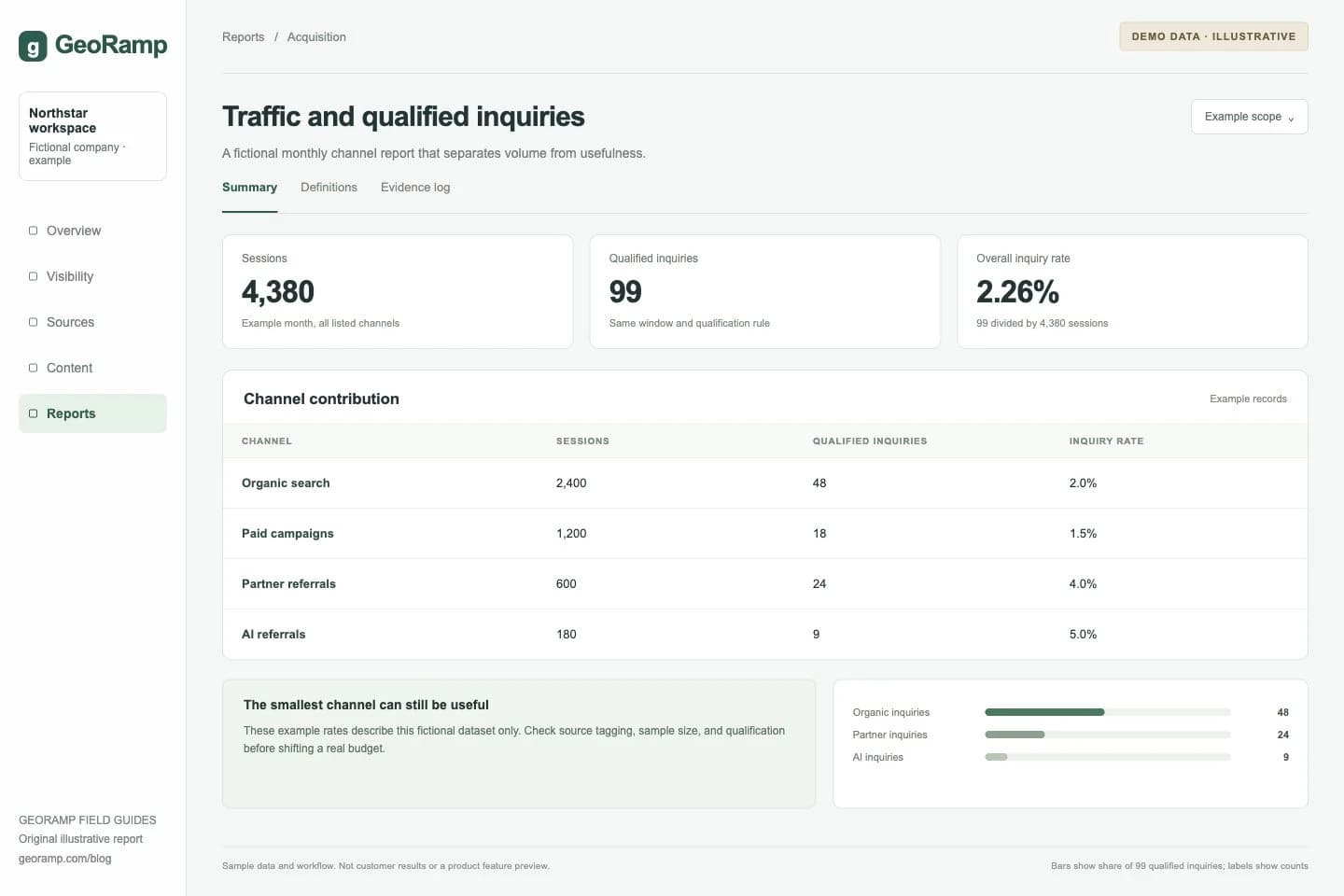Switch to the Definitions tab
Screen dimensions: 1344x896
pyautogui.click(x=329, y=188)
